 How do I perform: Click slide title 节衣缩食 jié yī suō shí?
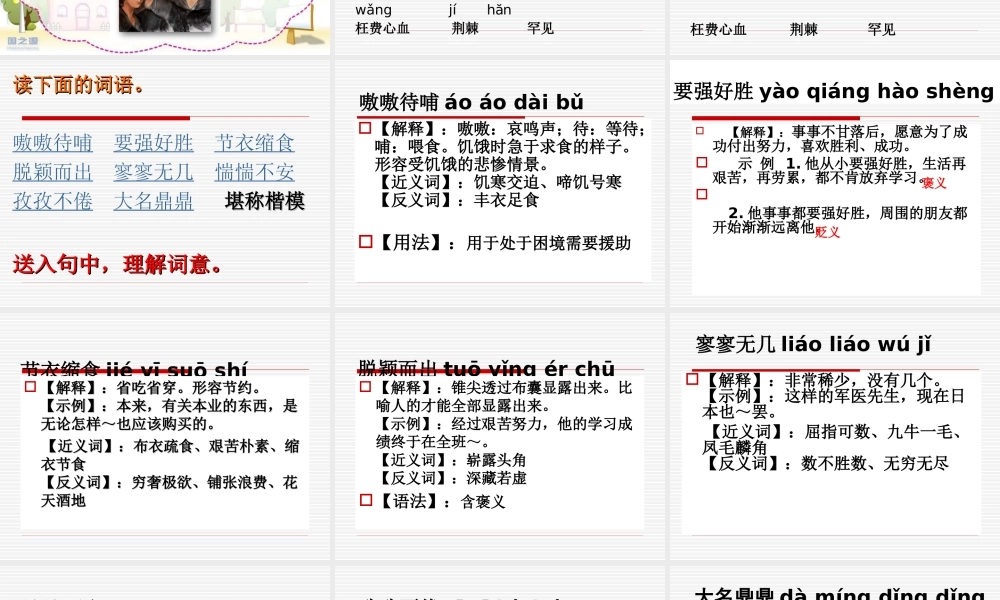coord(134,368)
